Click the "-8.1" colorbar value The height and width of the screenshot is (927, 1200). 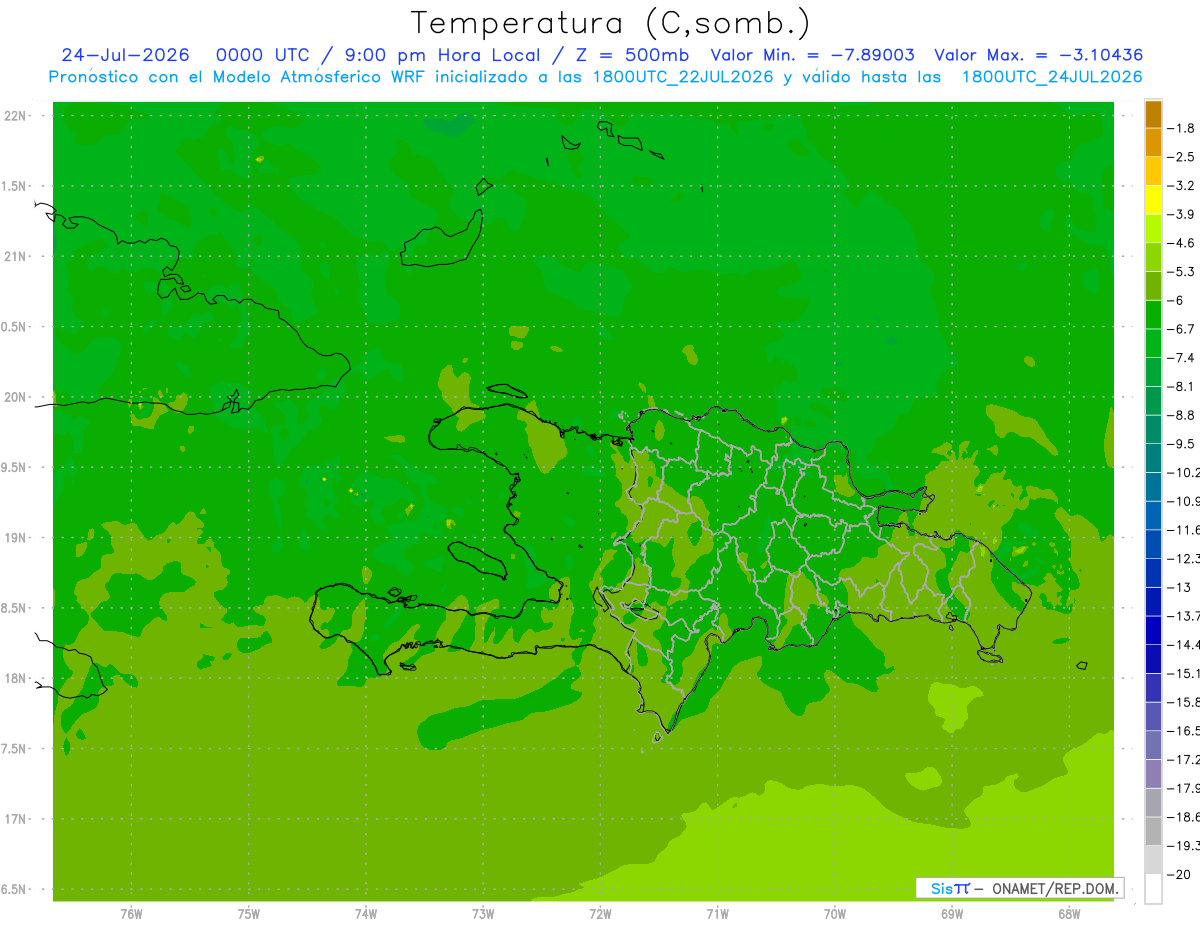pyautogui.click(x=1181, y=386)
